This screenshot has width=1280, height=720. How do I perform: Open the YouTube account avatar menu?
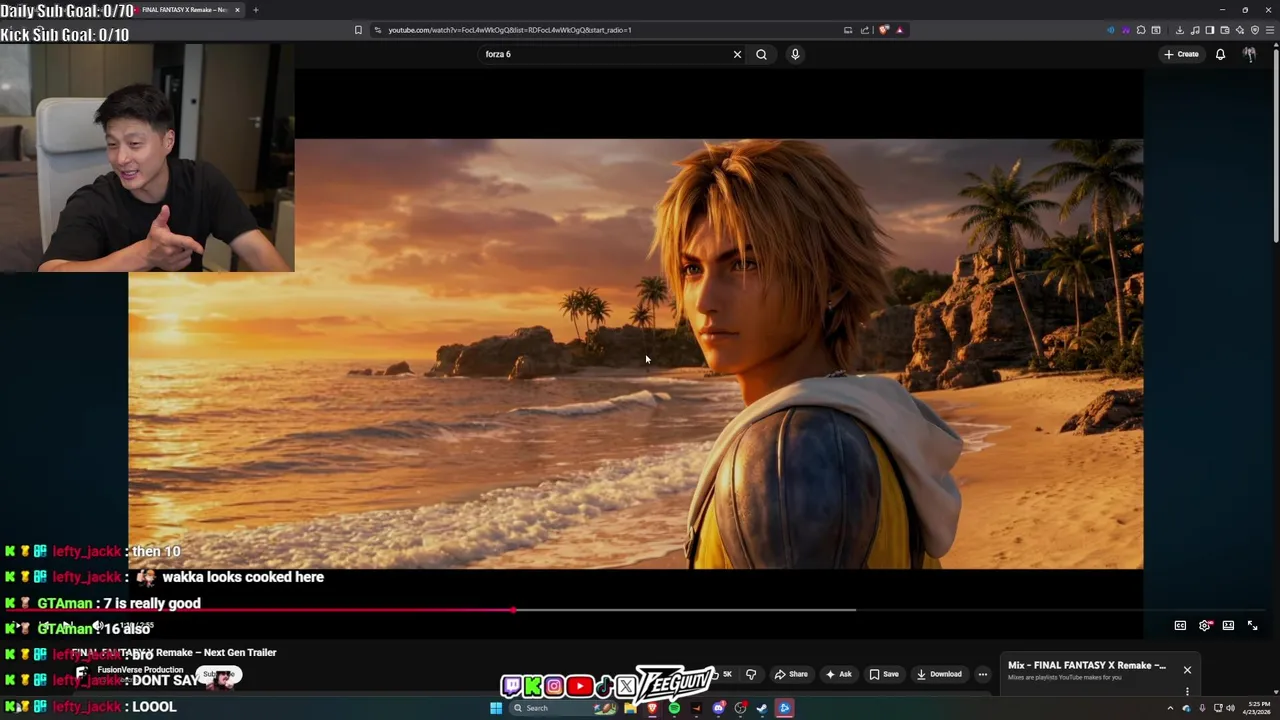[x=1249, y=54]
